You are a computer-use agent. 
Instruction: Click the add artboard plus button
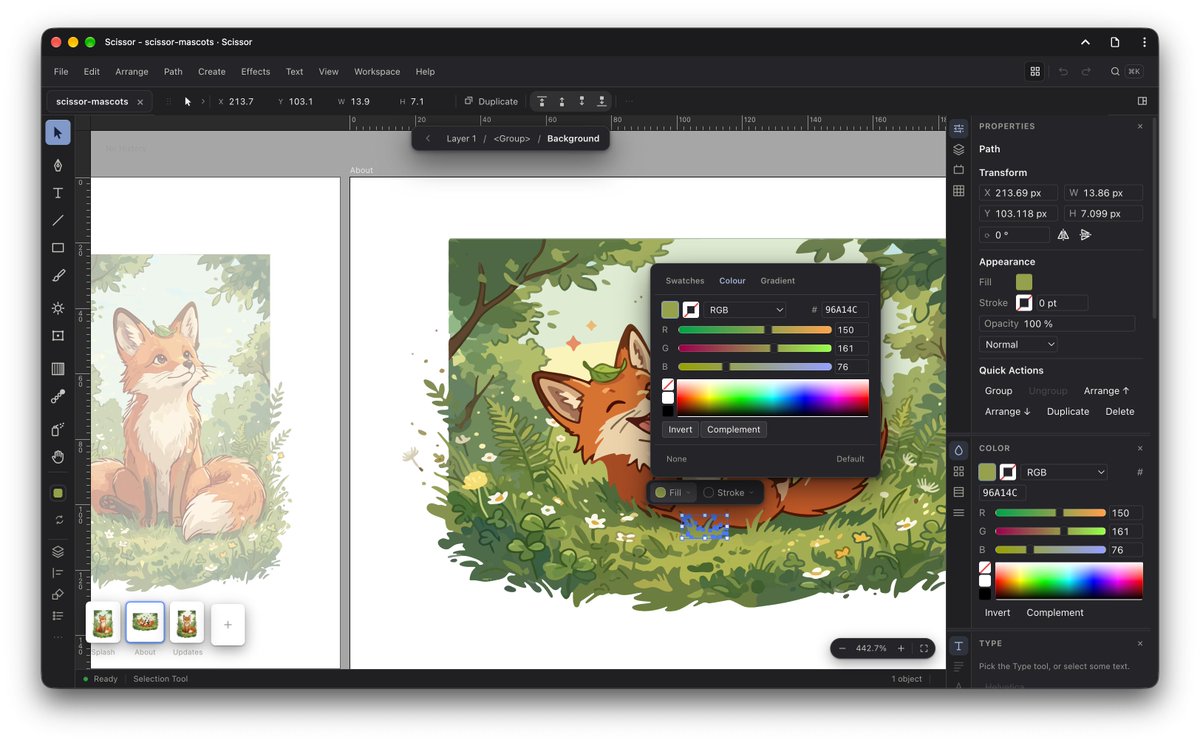pyautogui.click(x=228, y=624)
